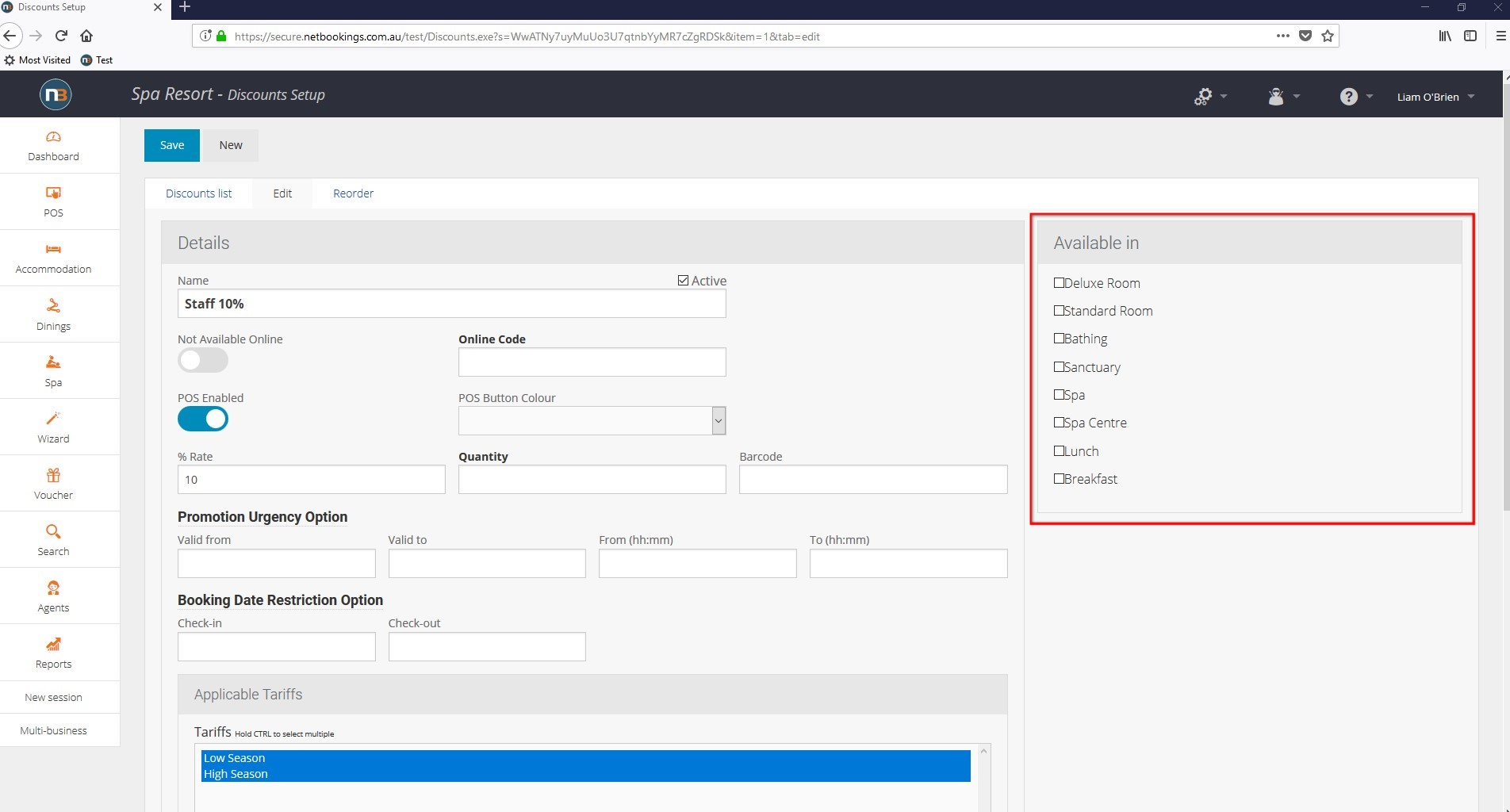The image size is (1510, 812).
Task: Click the NetBookings logo icon
Action: coord(56,94)
